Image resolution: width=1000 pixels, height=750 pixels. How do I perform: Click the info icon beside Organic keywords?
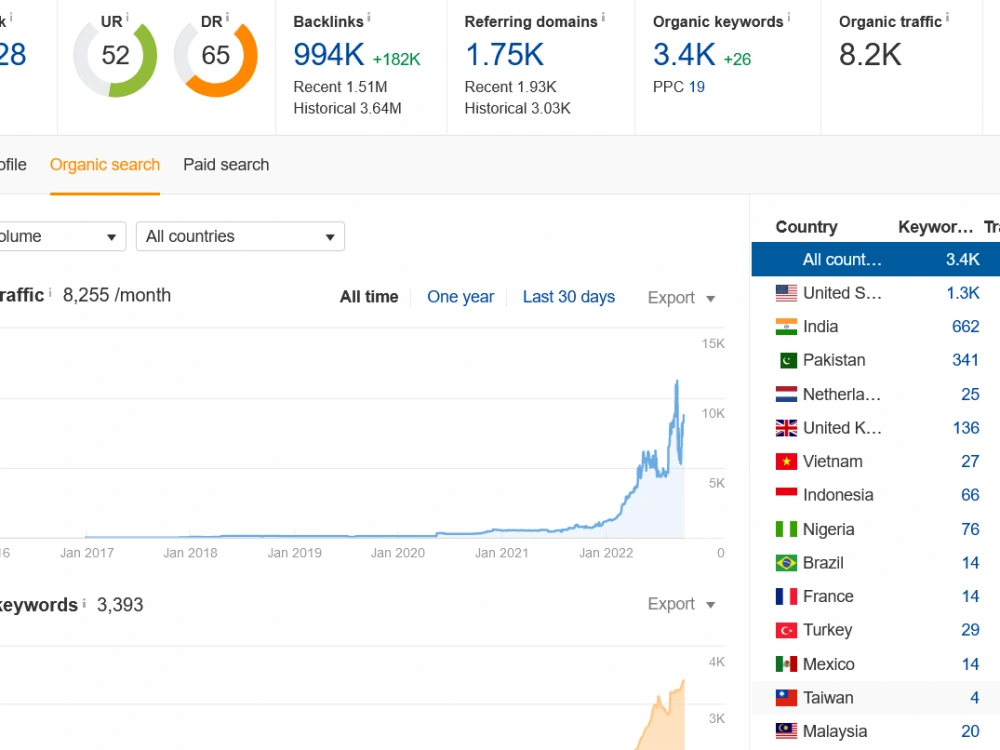click(788, 17)
